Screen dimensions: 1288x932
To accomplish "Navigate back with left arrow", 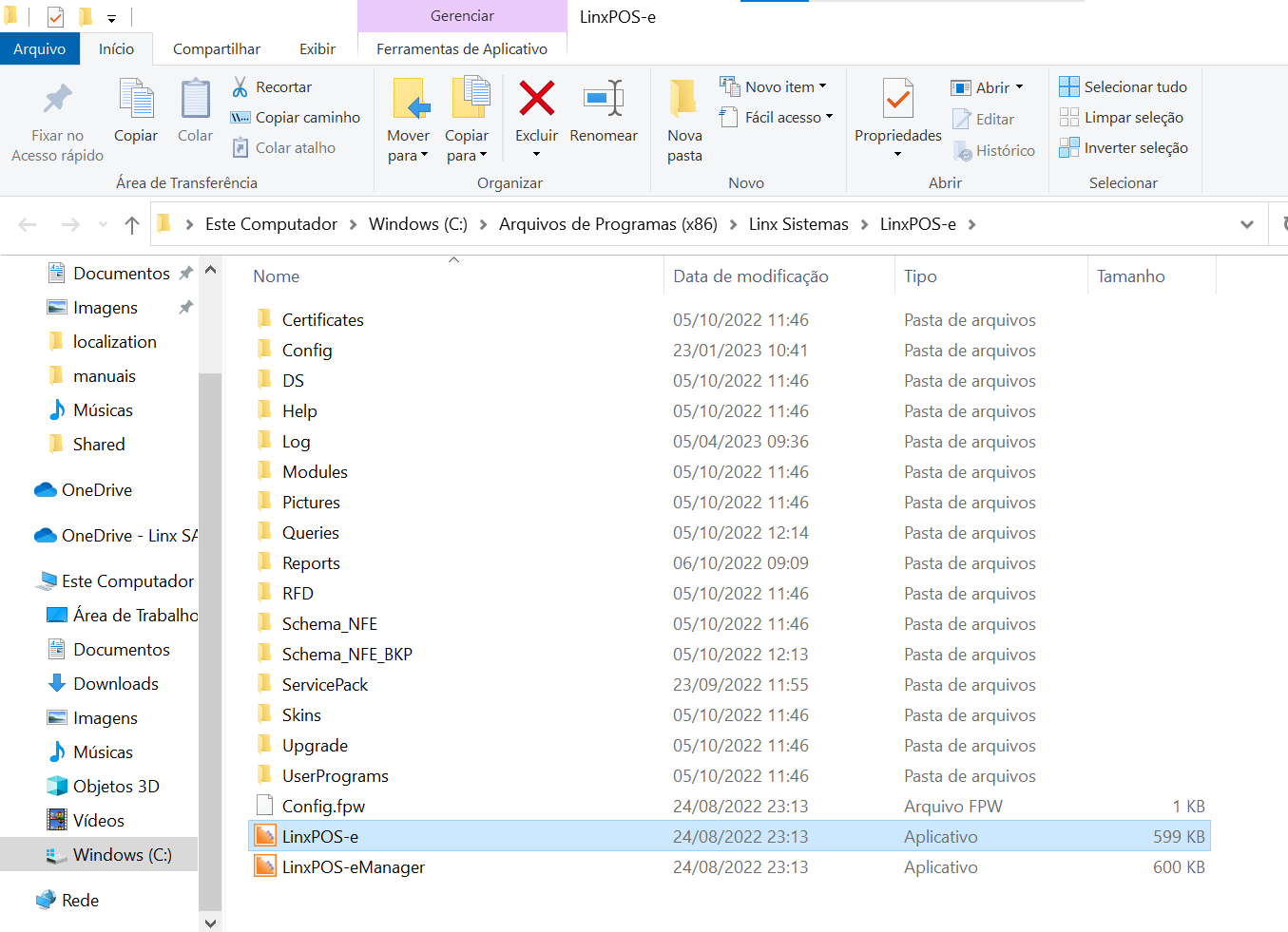I will click(x=28, y=224).
